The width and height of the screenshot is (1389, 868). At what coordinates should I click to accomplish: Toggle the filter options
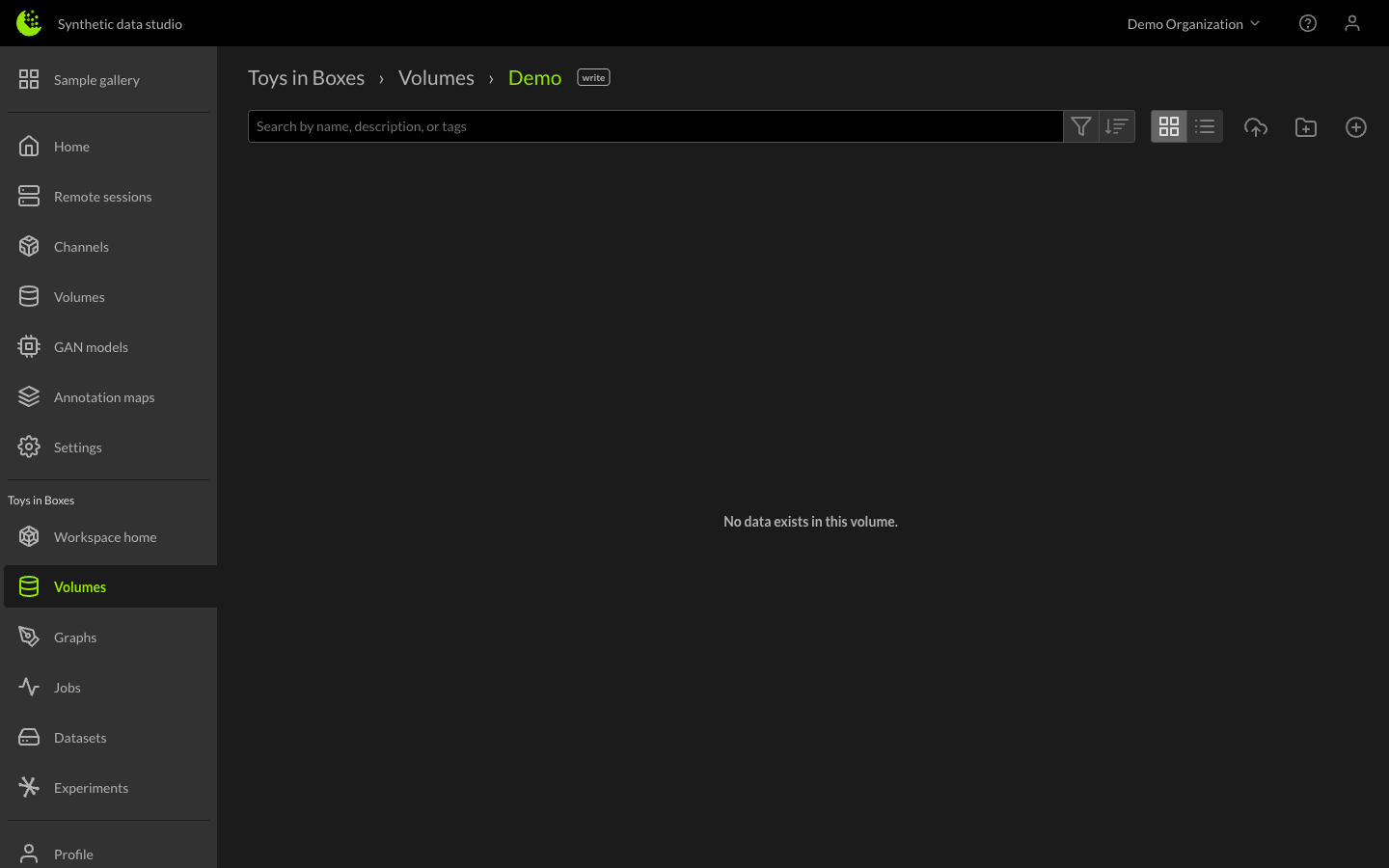pos(1080,125)
